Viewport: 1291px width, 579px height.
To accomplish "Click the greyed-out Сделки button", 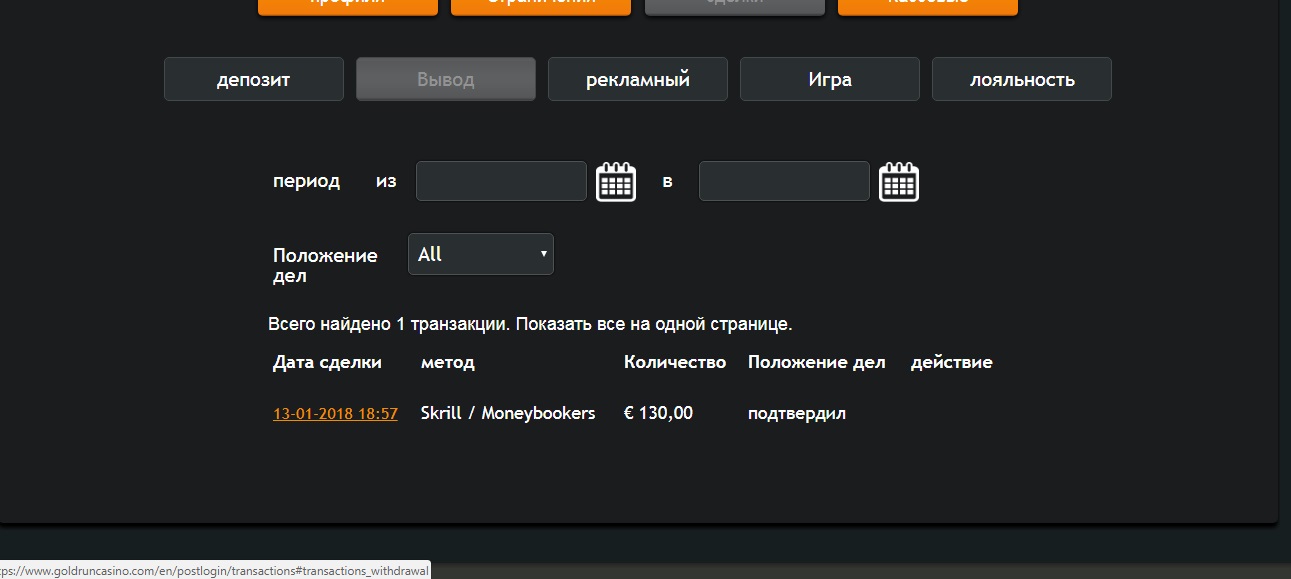I will (x=734, y=7).
